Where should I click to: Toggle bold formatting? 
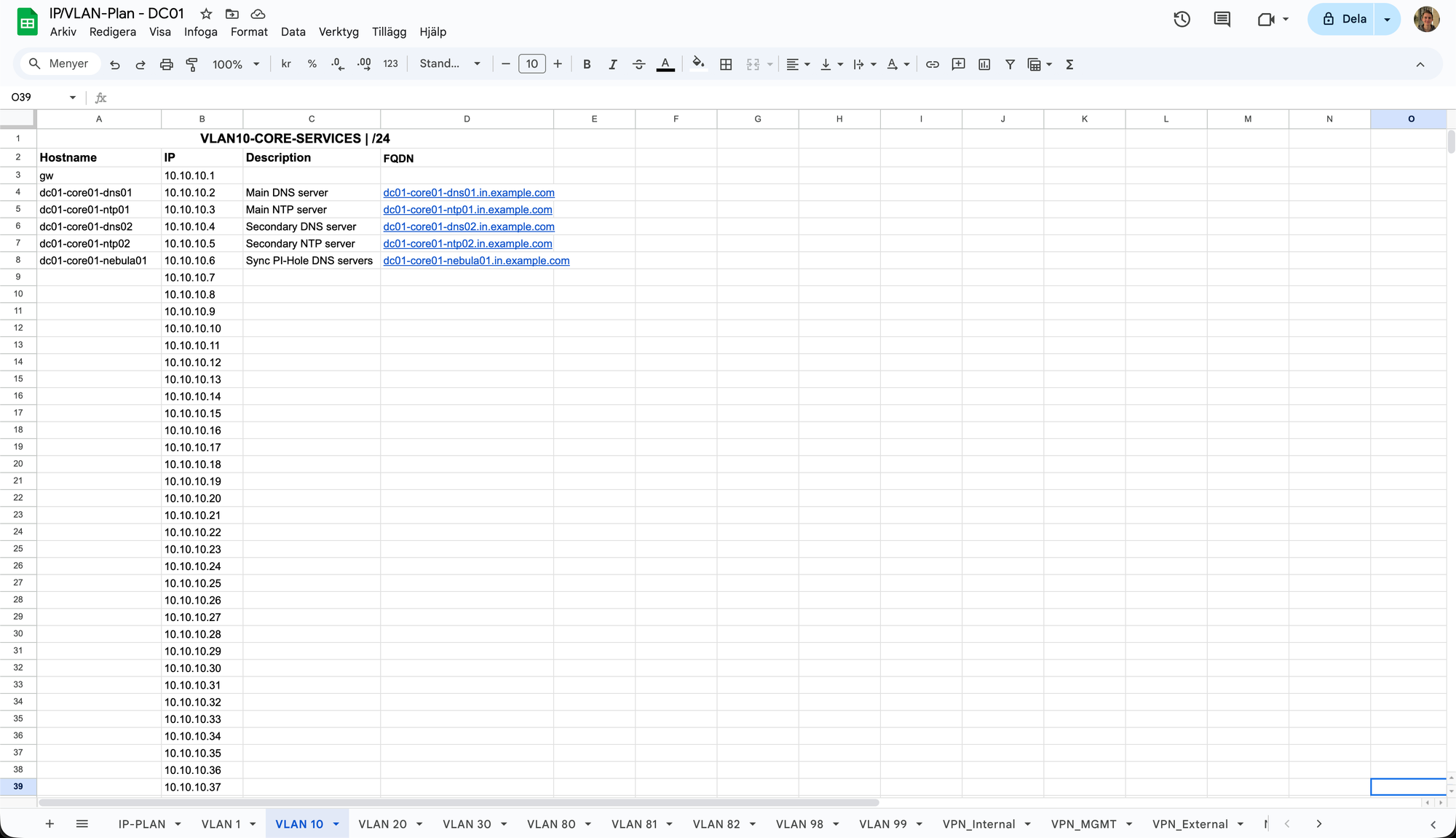(x=587, y=64)
